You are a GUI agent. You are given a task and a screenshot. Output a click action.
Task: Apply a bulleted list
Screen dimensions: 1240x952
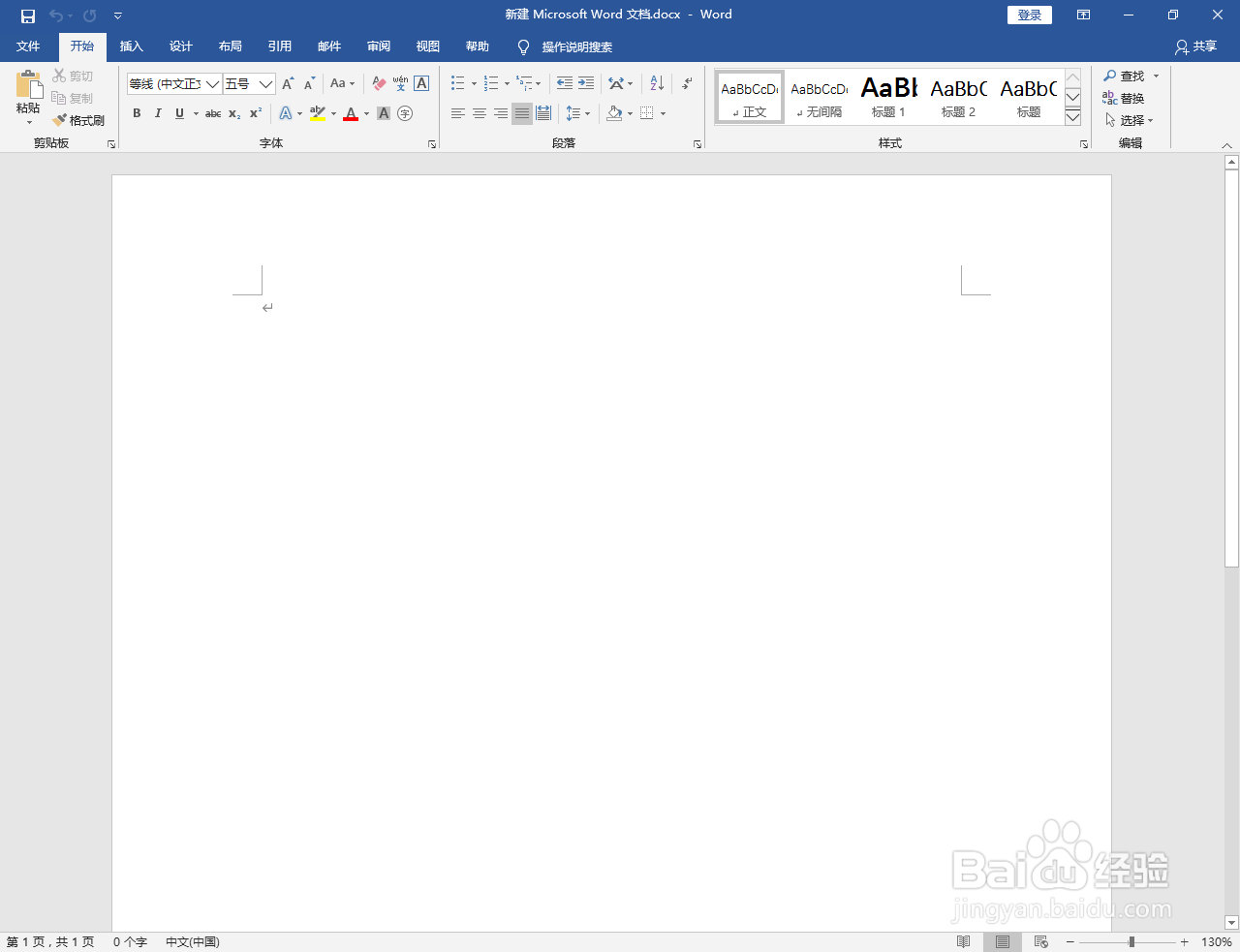click(x=455, y=83)
